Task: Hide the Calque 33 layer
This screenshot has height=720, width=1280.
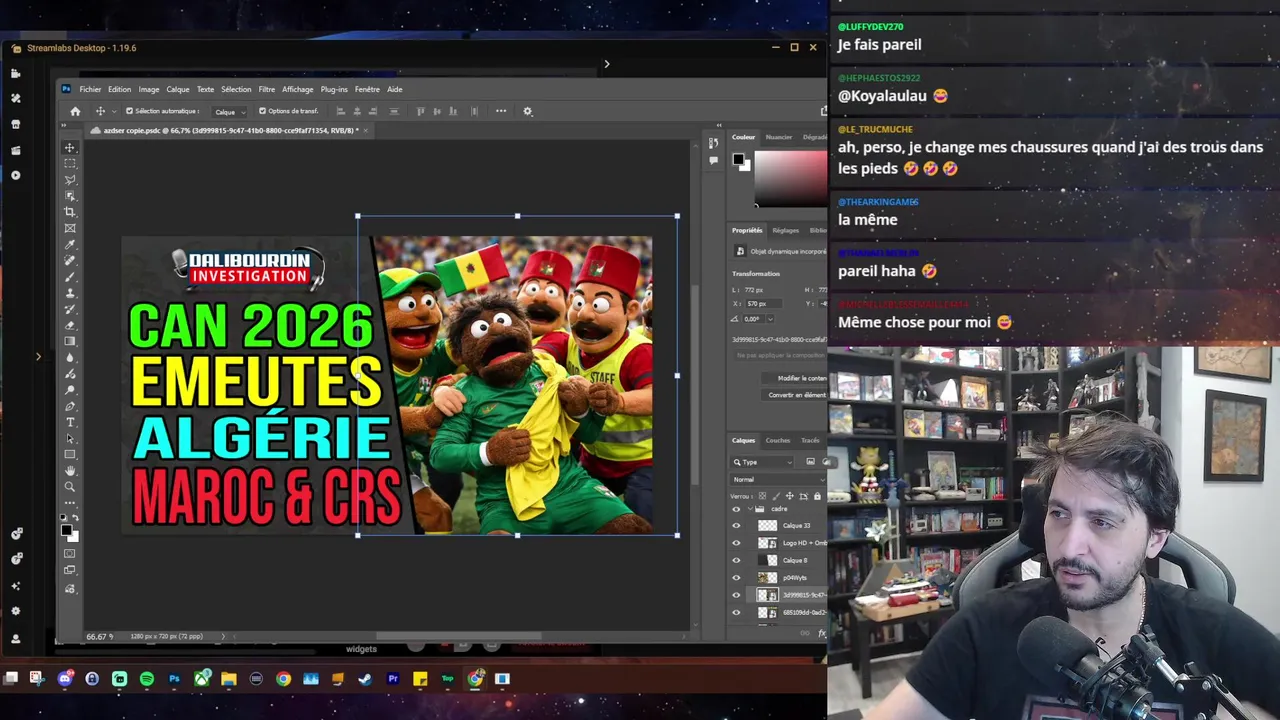Action: pyautogui.click(x=737, y=526)
